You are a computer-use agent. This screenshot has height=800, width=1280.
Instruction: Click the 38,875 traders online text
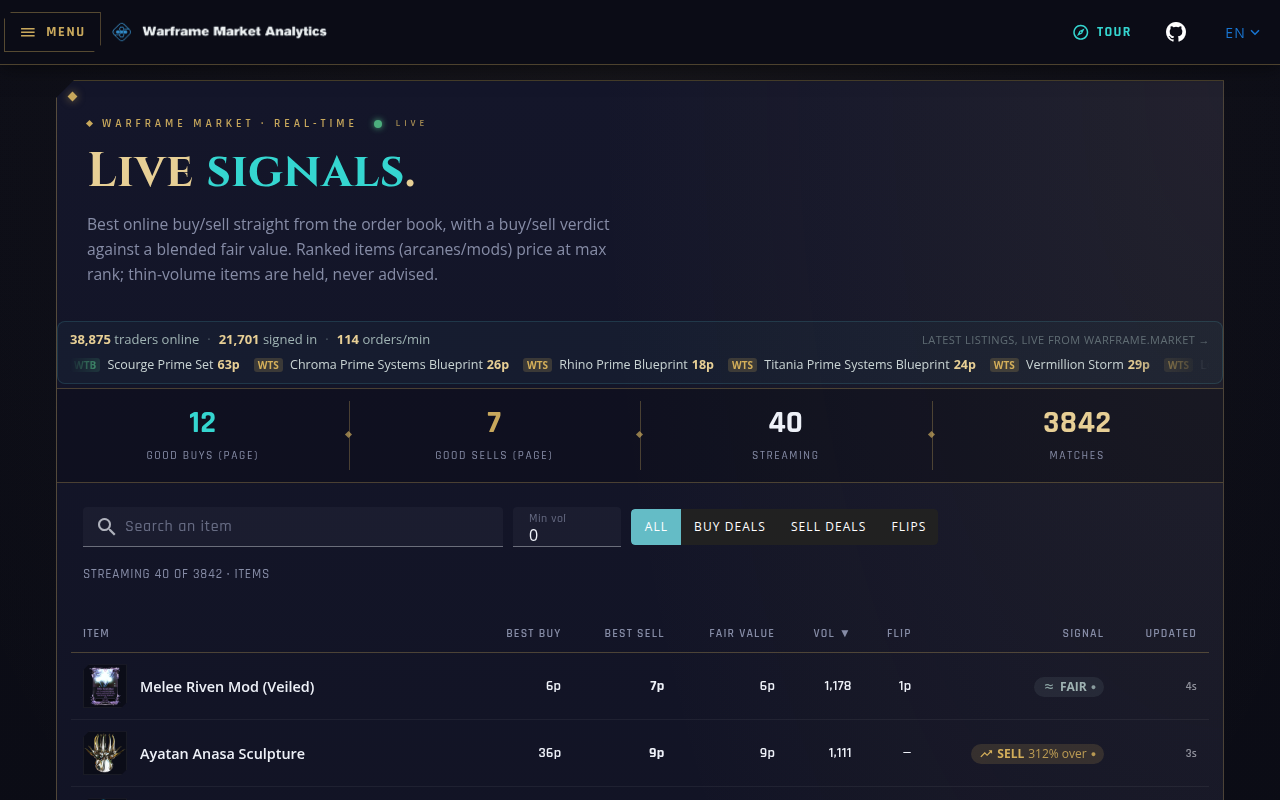coord(134,340)
